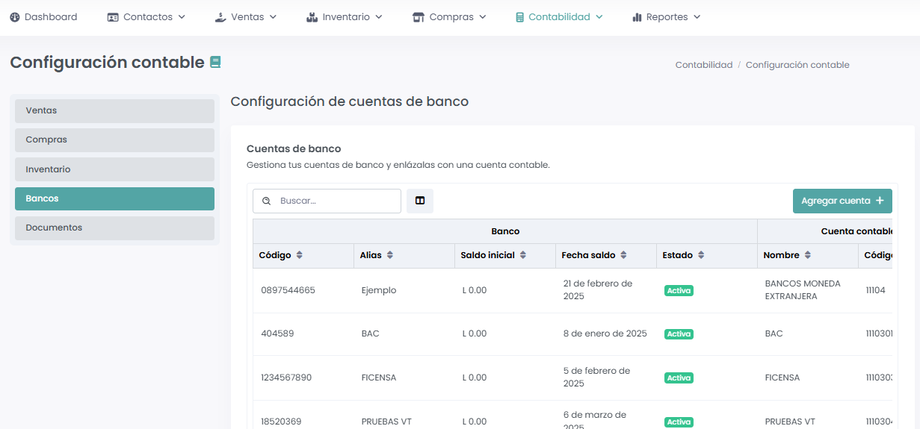Click the Dashboard globe icon
920x429 pixels.
click(15, 17)
